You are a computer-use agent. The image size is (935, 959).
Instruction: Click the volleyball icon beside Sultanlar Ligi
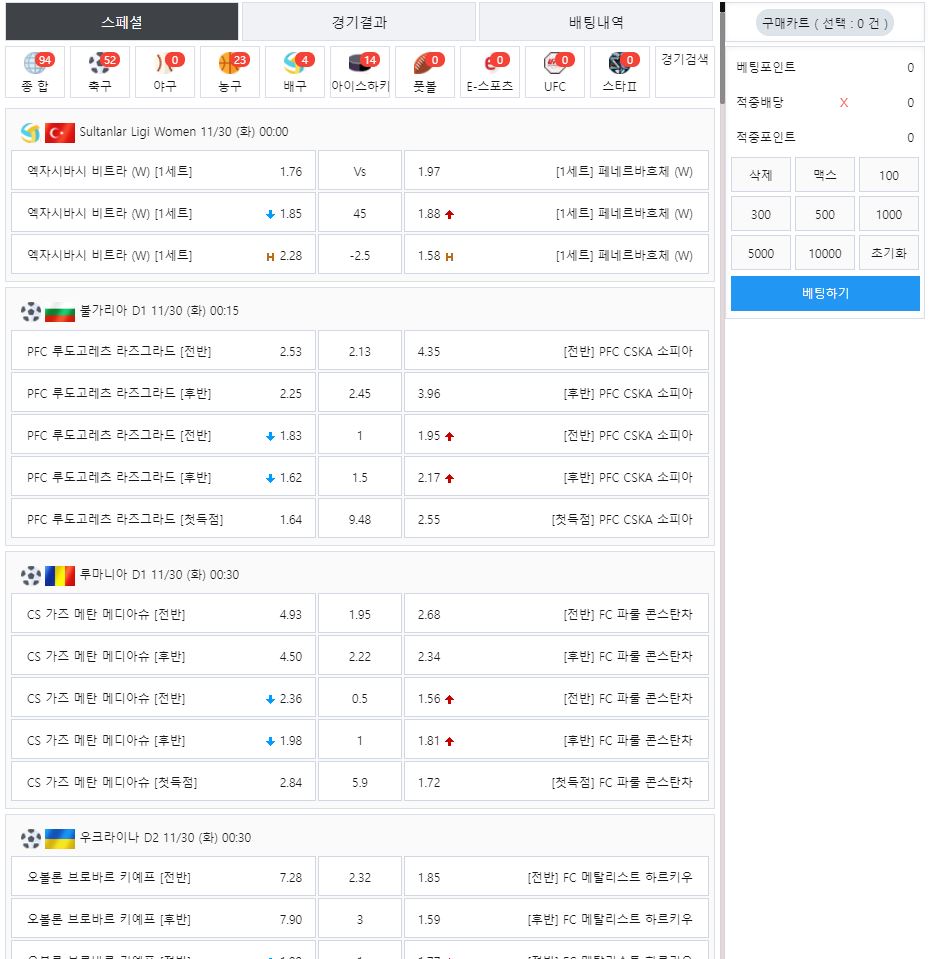[x=30, y=132]
